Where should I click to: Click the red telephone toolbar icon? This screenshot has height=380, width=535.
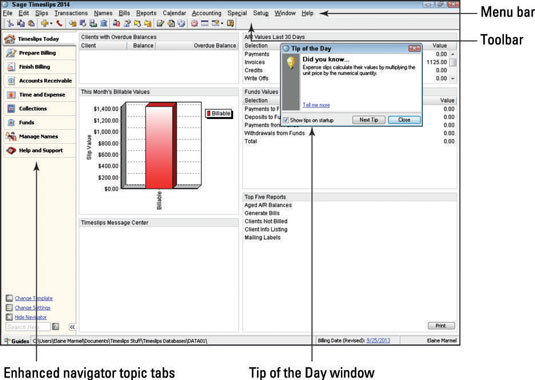[x=59, y=24]
